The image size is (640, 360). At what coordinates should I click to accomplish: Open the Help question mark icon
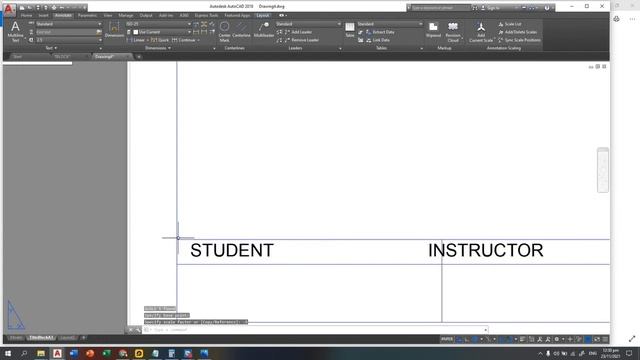(x=547, y=8)
